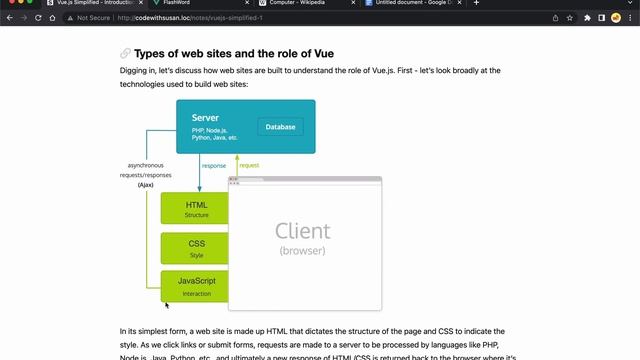Click the Client (browser) label
The image size is (640, 360).
[x=302, y=238]
